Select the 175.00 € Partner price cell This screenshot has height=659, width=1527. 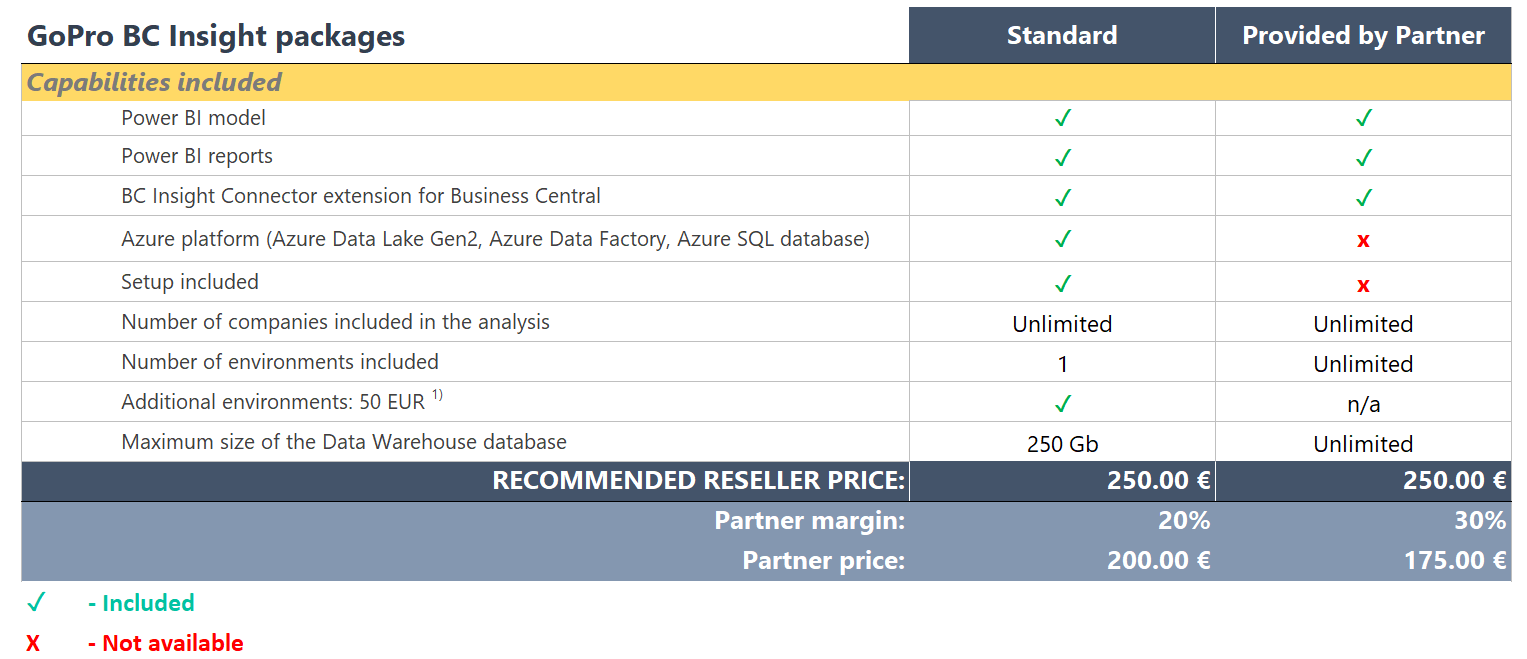[1455, 560]
